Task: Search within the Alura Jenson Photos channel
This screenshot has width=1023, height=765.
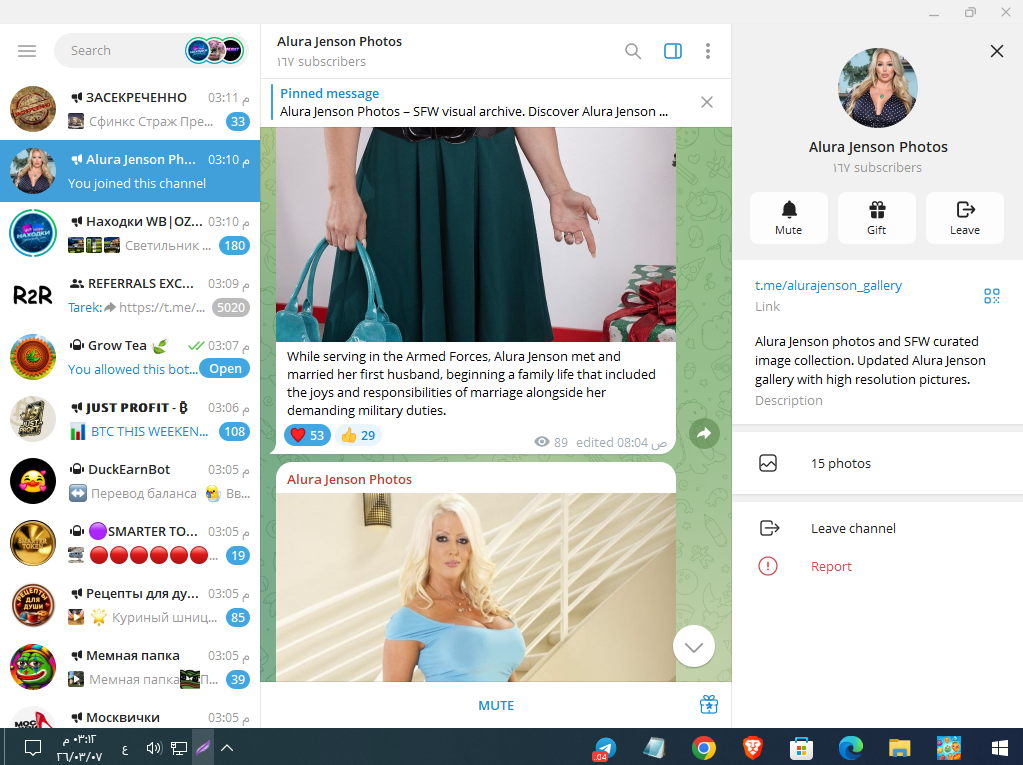Action: pos(632,51)
